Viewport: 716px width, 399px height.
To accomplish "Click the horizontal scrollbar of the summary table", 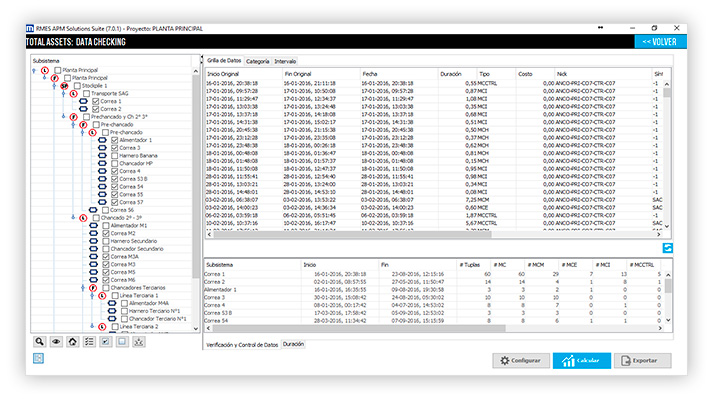I will coord(358,328).
